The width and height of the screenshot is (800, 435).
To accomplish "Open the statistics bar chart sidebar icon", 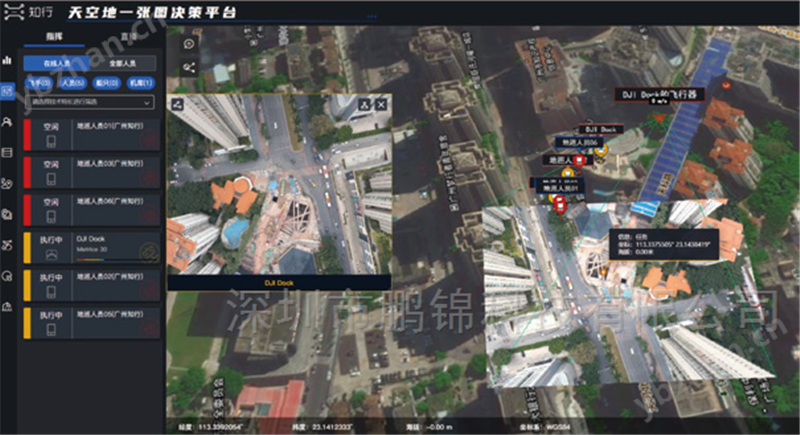I will (8, 60).
